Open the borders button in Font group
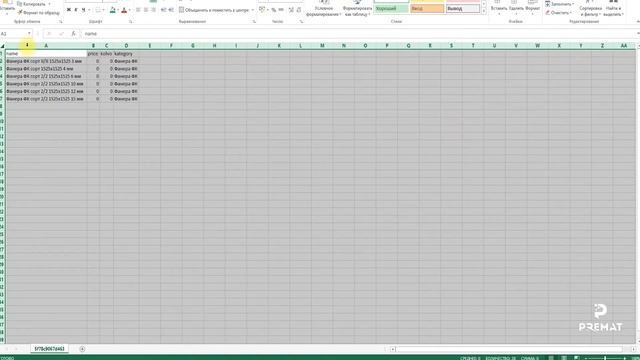The height and width of the screenshot is (360, 640). 98,10
